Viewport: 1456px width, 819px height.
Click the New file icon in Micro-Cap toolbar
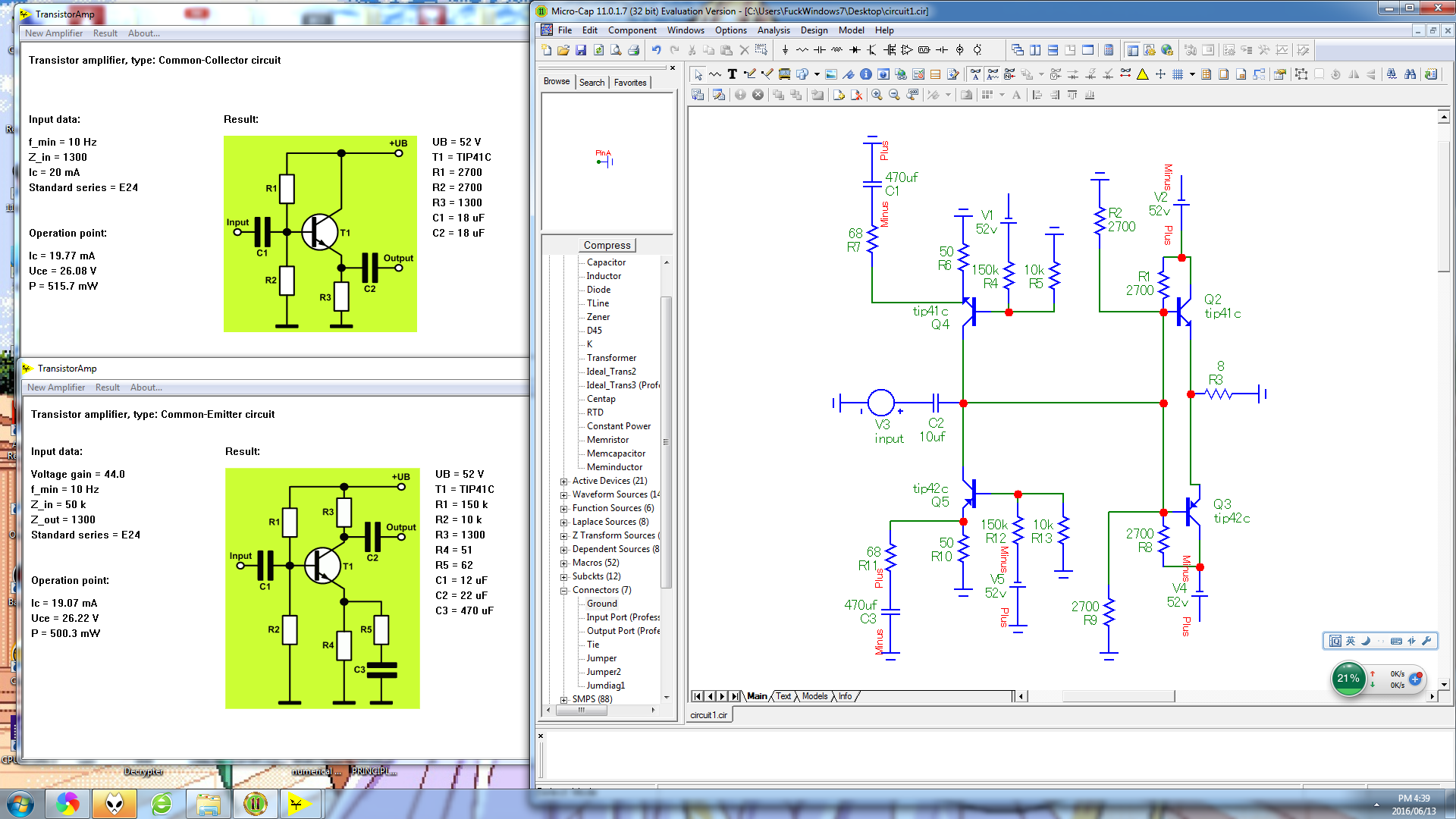point(546,50)
